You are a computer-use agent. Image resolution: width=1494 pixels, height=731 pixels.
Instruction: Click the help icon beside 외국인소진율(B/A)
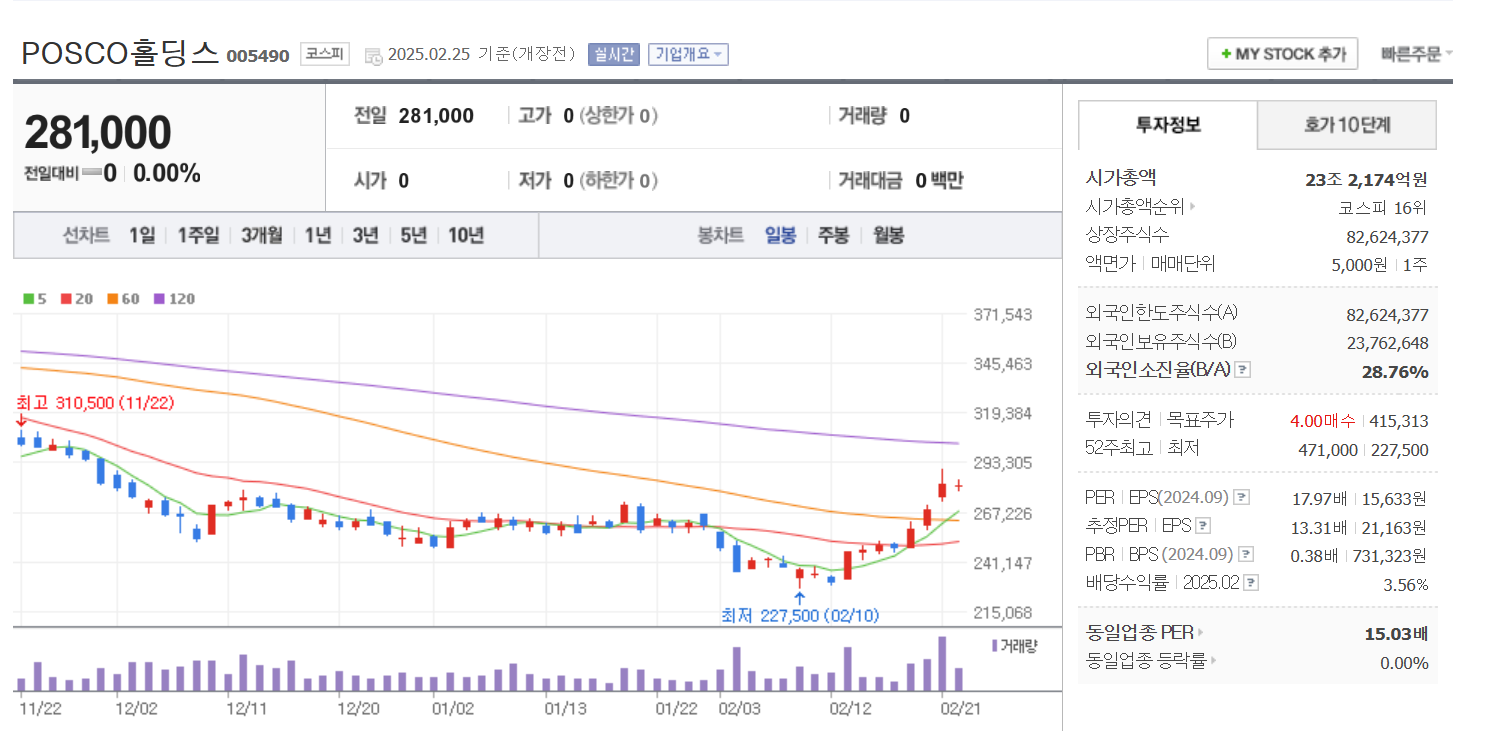1243,370
